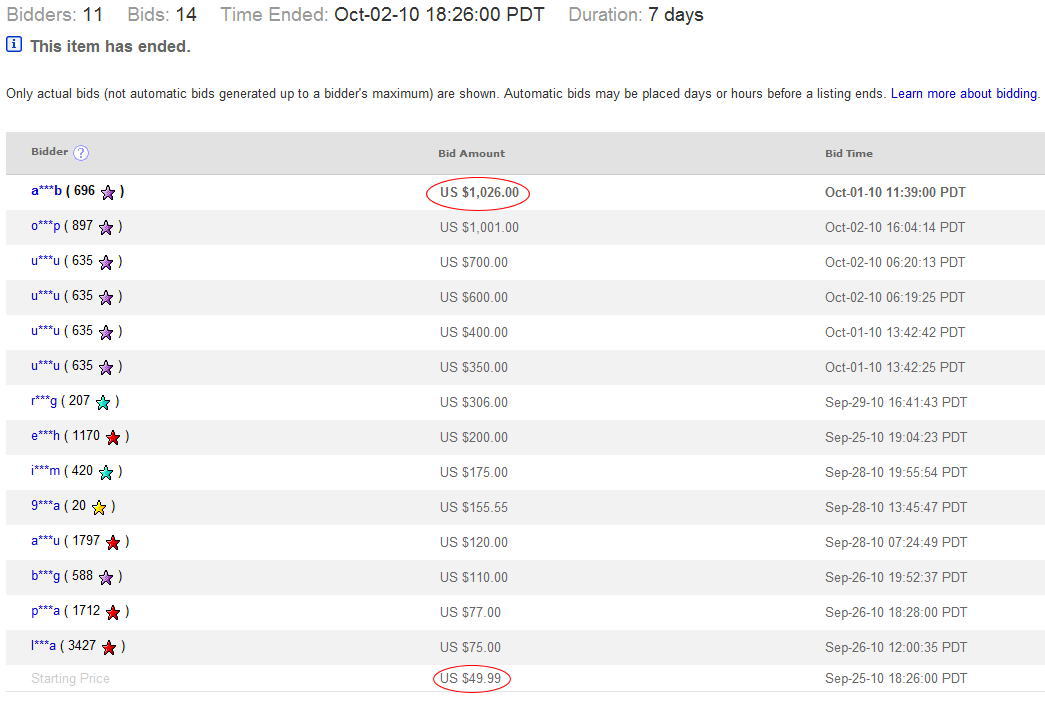
Task: Open winning bidder a***b's profile link
Action: tap(46, 191)
